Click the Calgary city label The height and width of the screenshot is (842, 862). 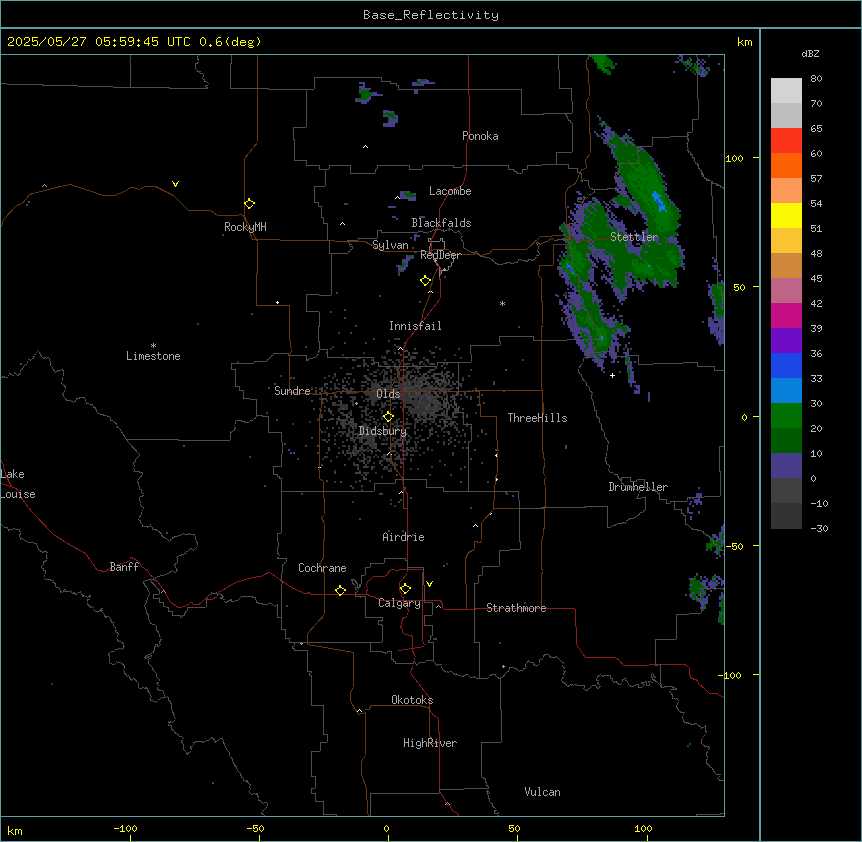pyautogui.click(x=399, y=603)
